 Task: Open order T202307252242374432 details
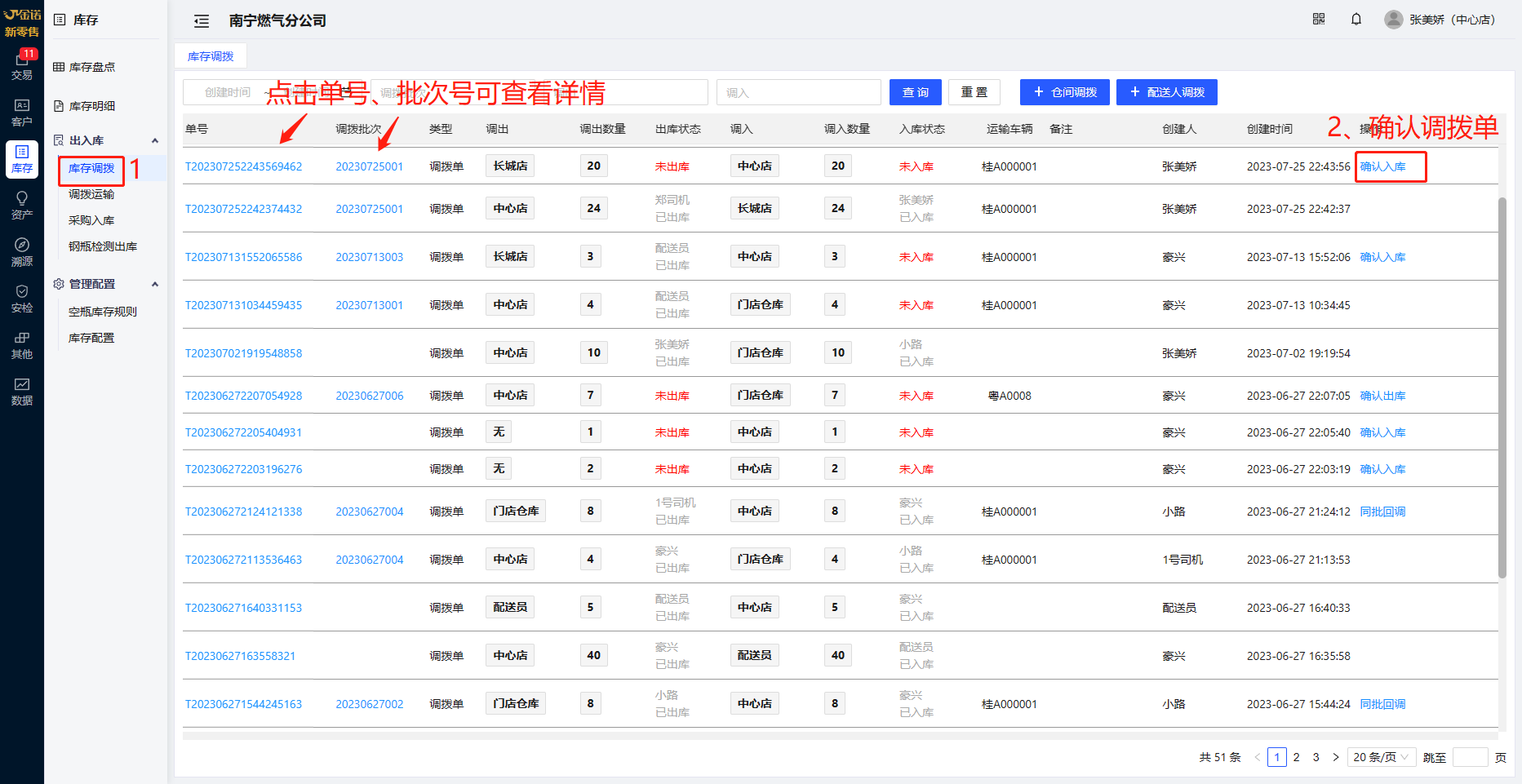(243, 209)
